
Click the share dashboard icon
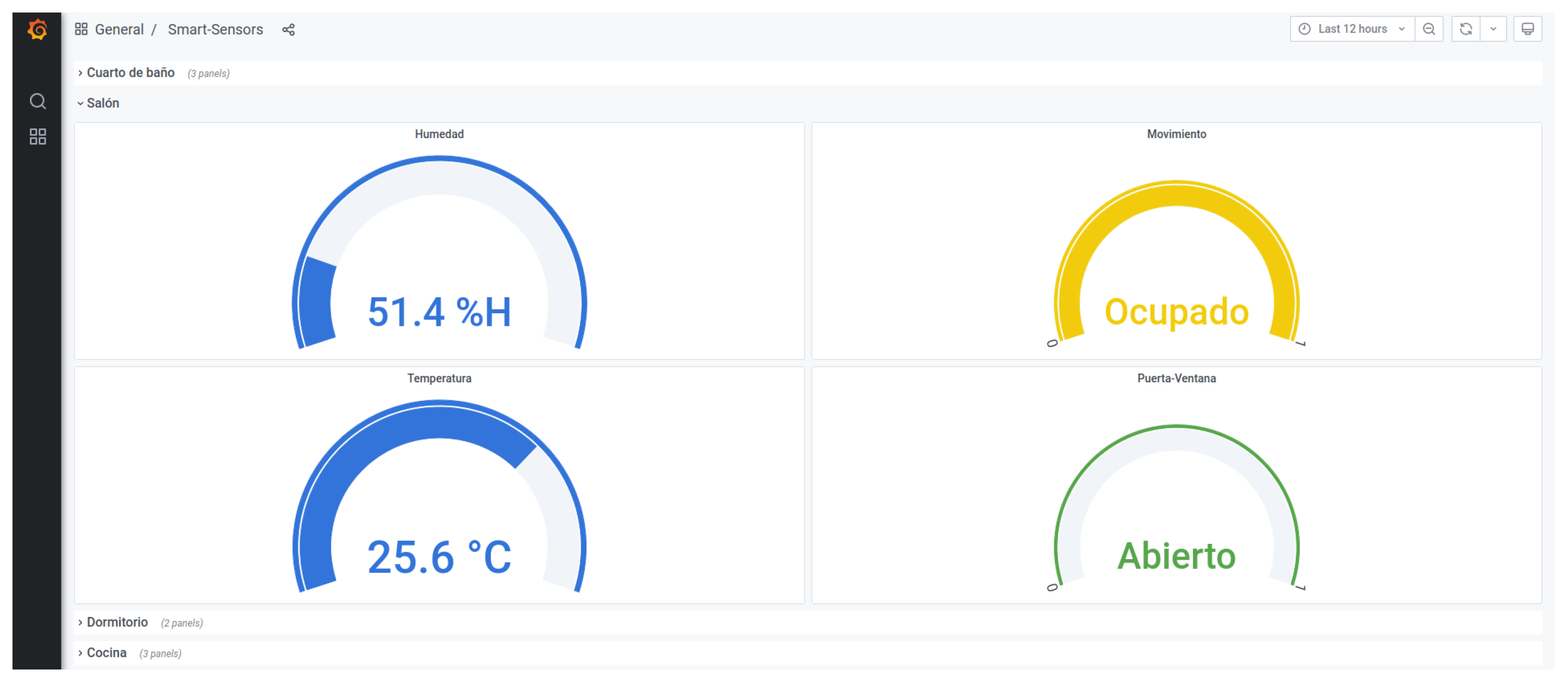point(289,29)
